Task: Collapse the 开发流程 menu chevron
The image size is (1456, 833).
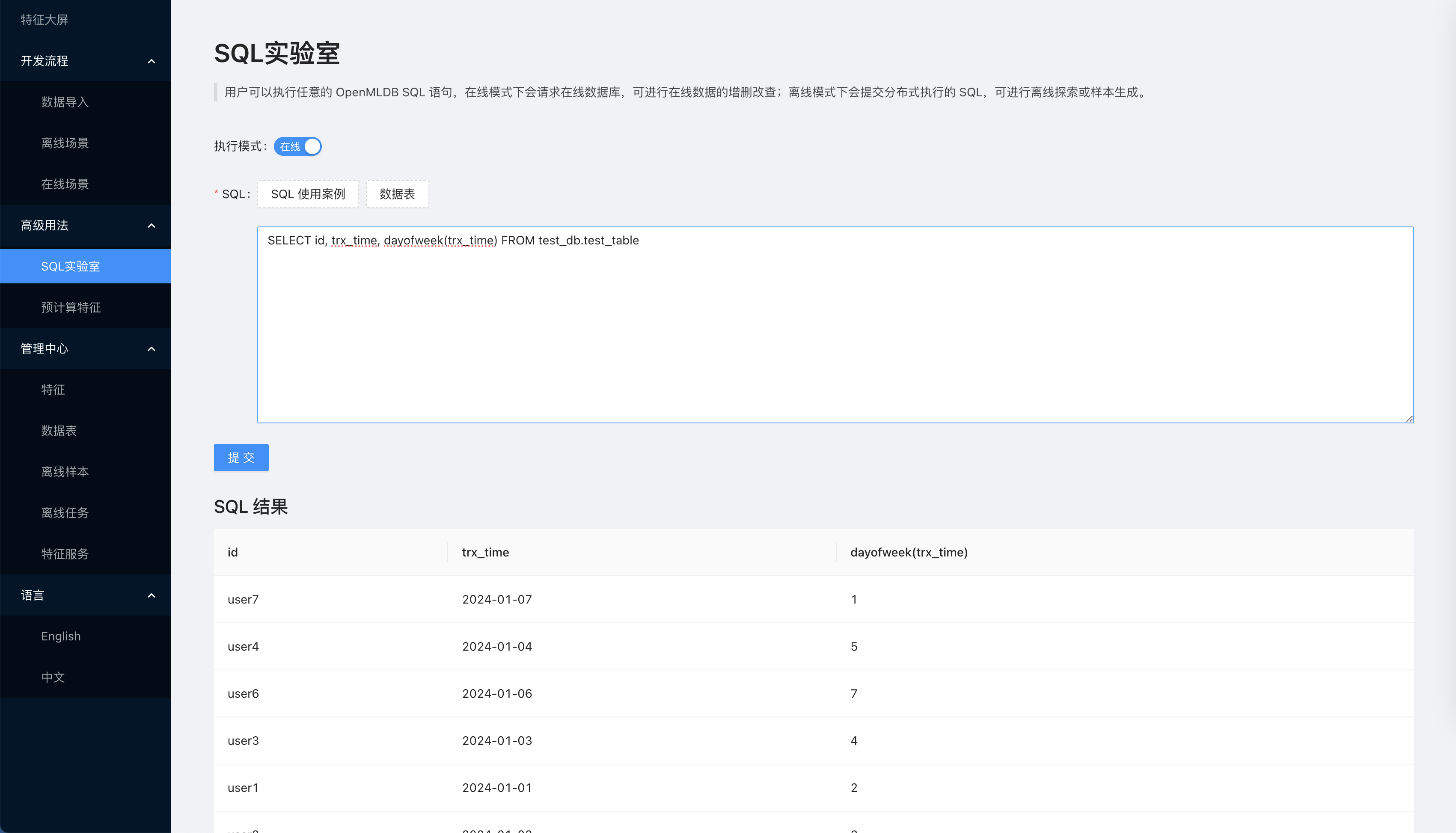Action: [x=151, y=61]
